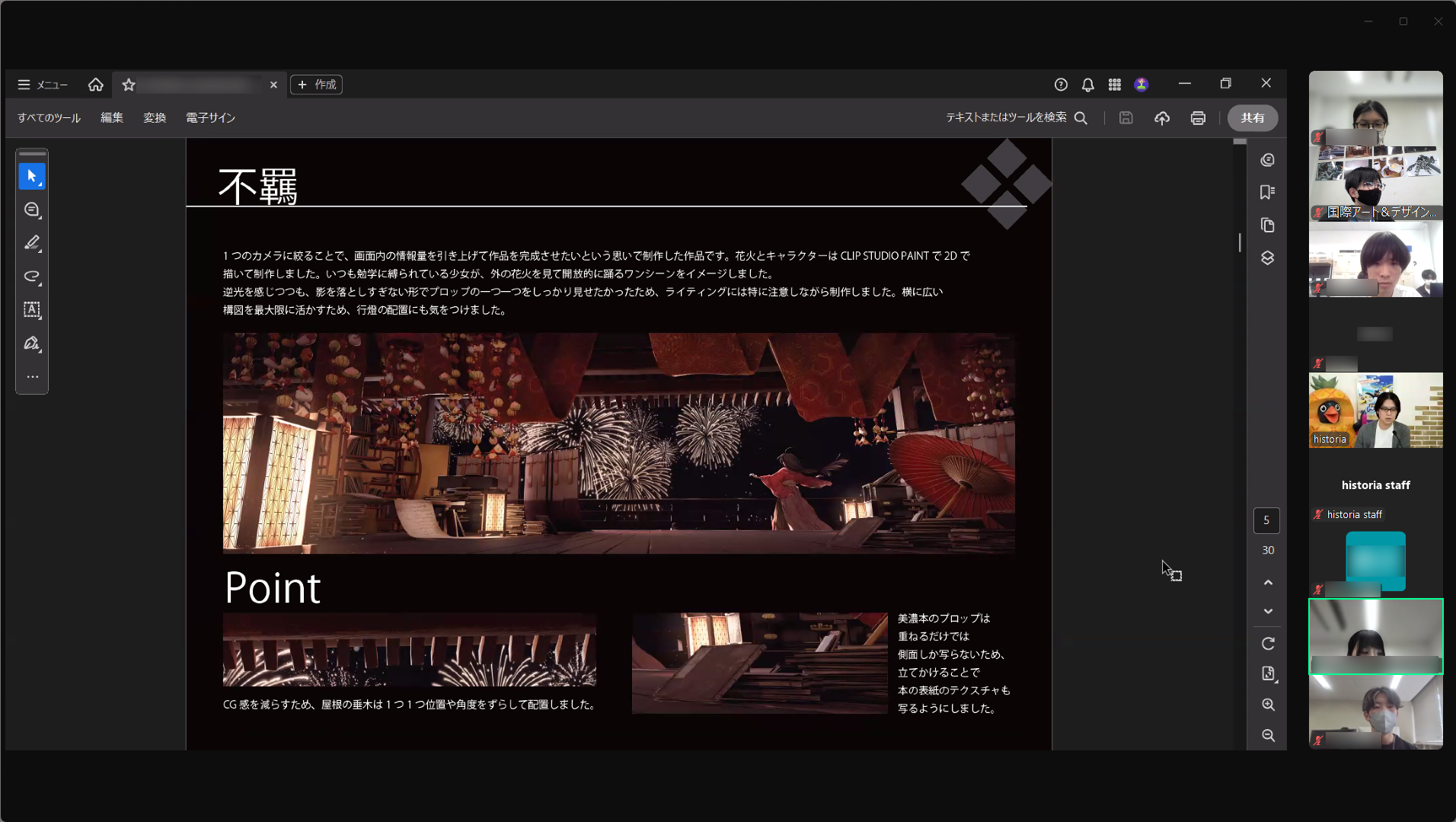The image size is (1456, 822).
Task: Click the 共有 share button
Action: [1253, 118]
